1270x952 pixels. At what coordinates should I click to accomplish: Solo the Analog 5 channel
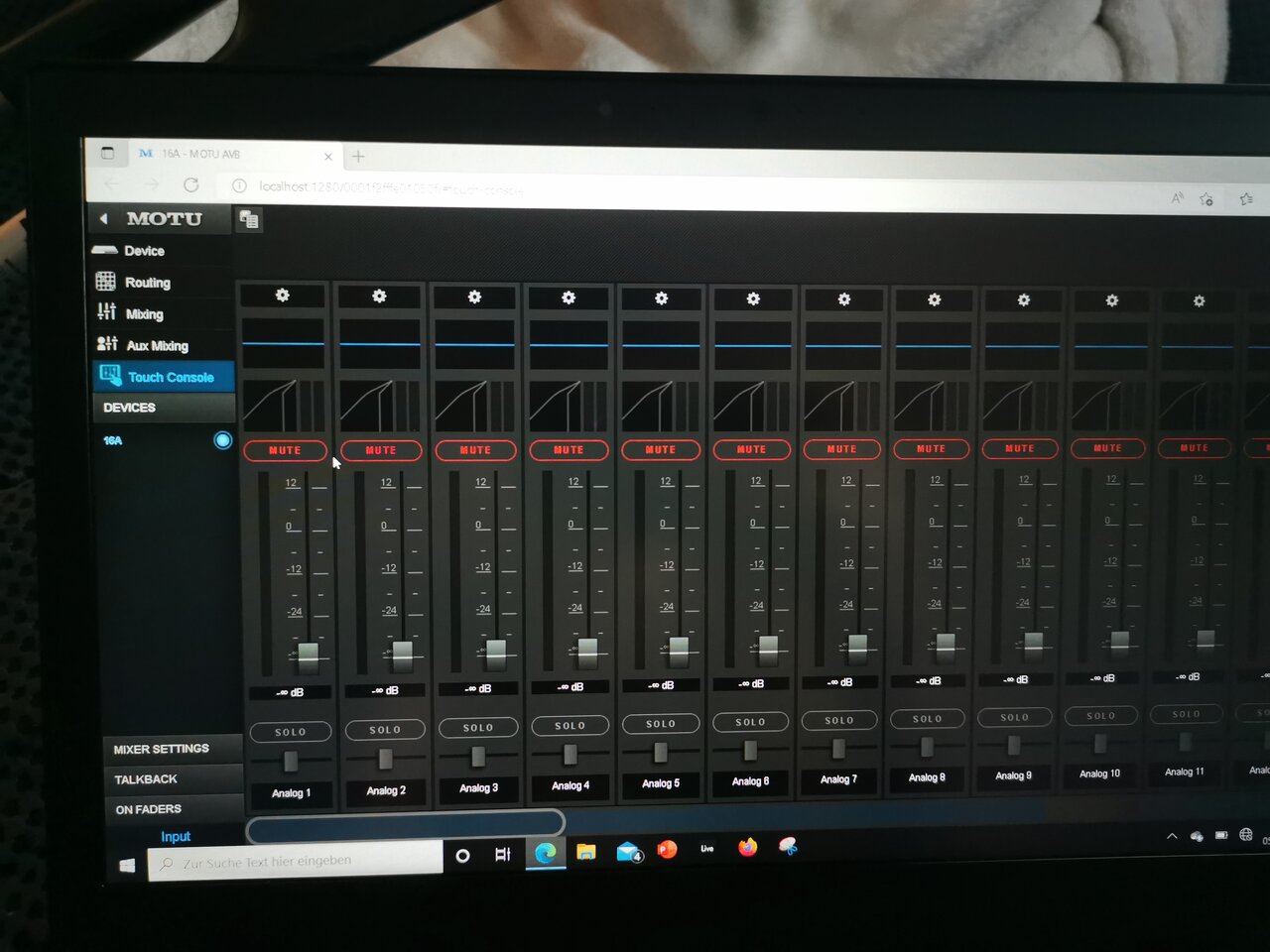click(x=661, y=724)
